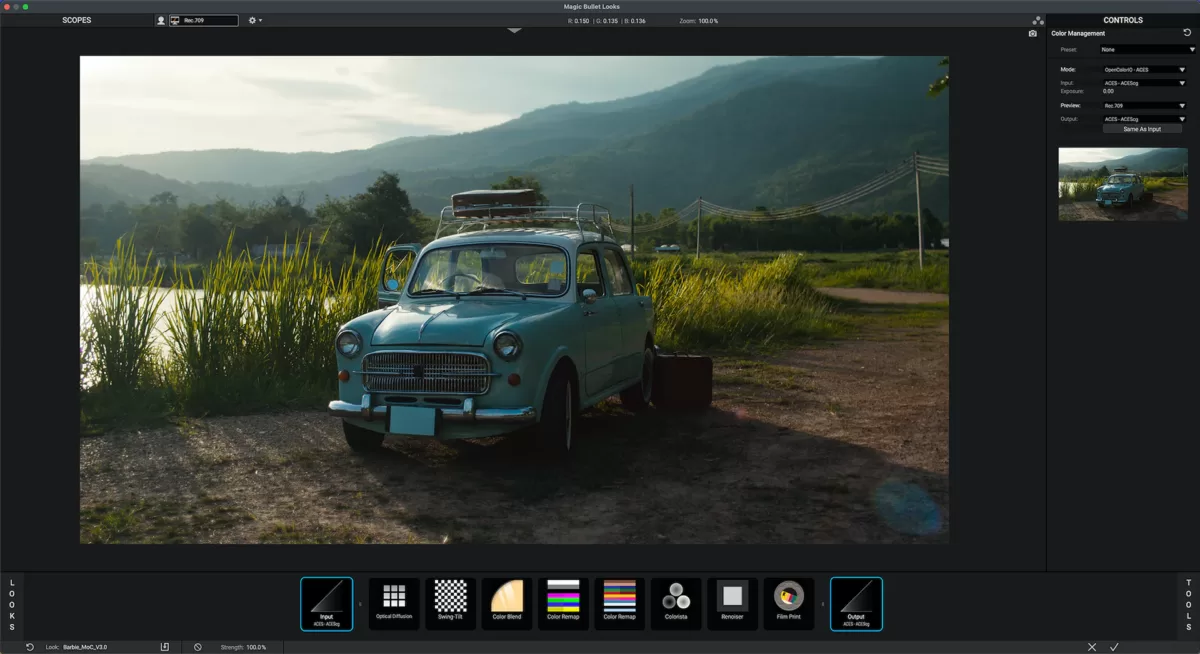Viewport: 1200px width, 654px height.
Task: Open the Preset dropdown showing None
Action: 1147,49
